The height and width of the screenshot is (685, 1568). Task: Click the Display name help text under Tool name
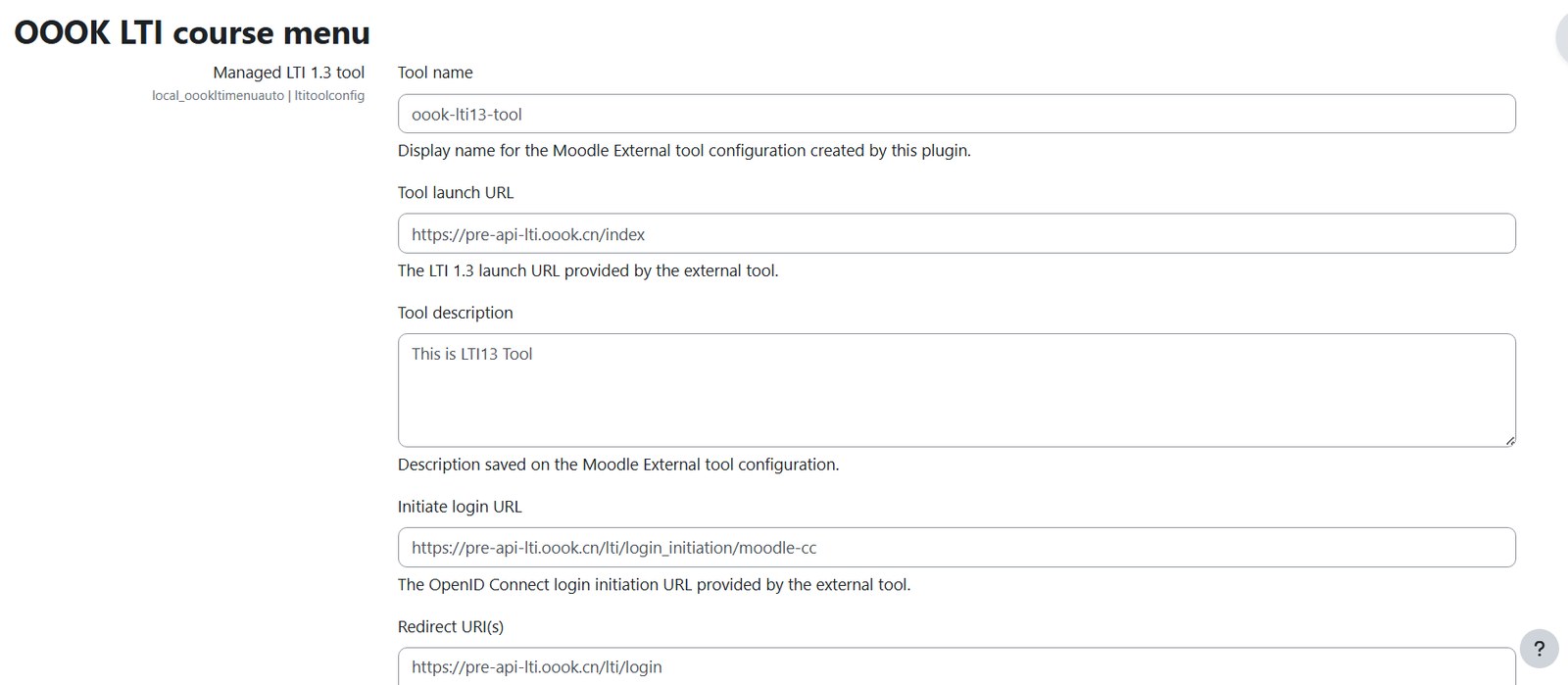(684, 151)
